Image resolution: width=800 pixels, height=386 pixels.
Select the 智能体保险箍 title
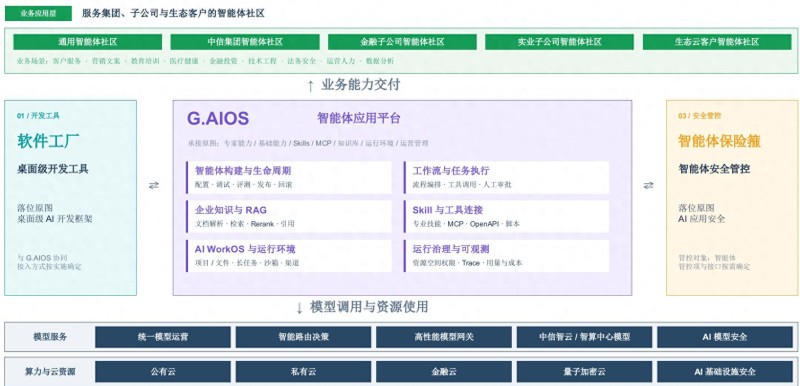719,141
